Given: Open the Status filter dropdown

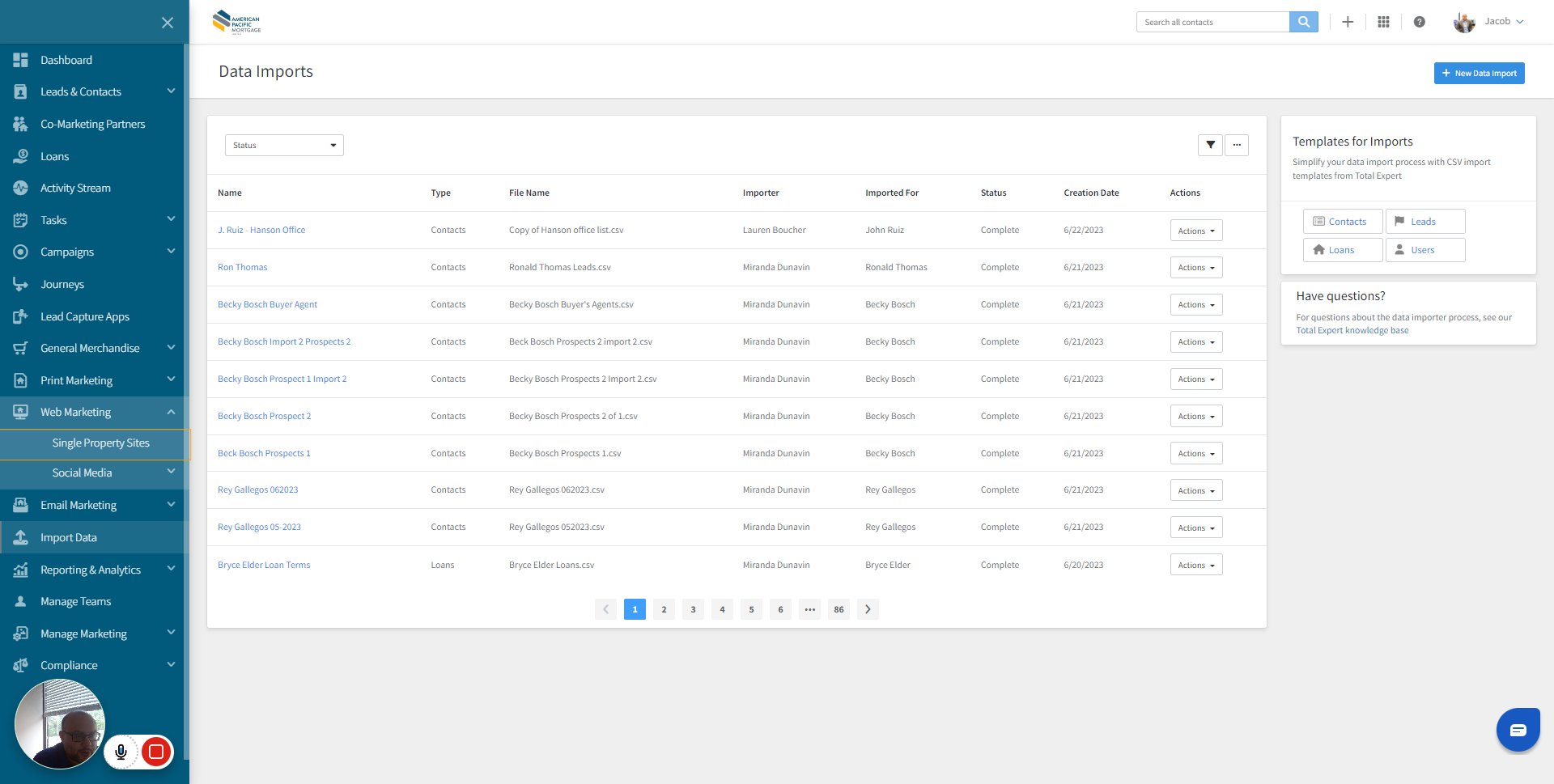Looking at the screenshot, I should pos(284,145).
